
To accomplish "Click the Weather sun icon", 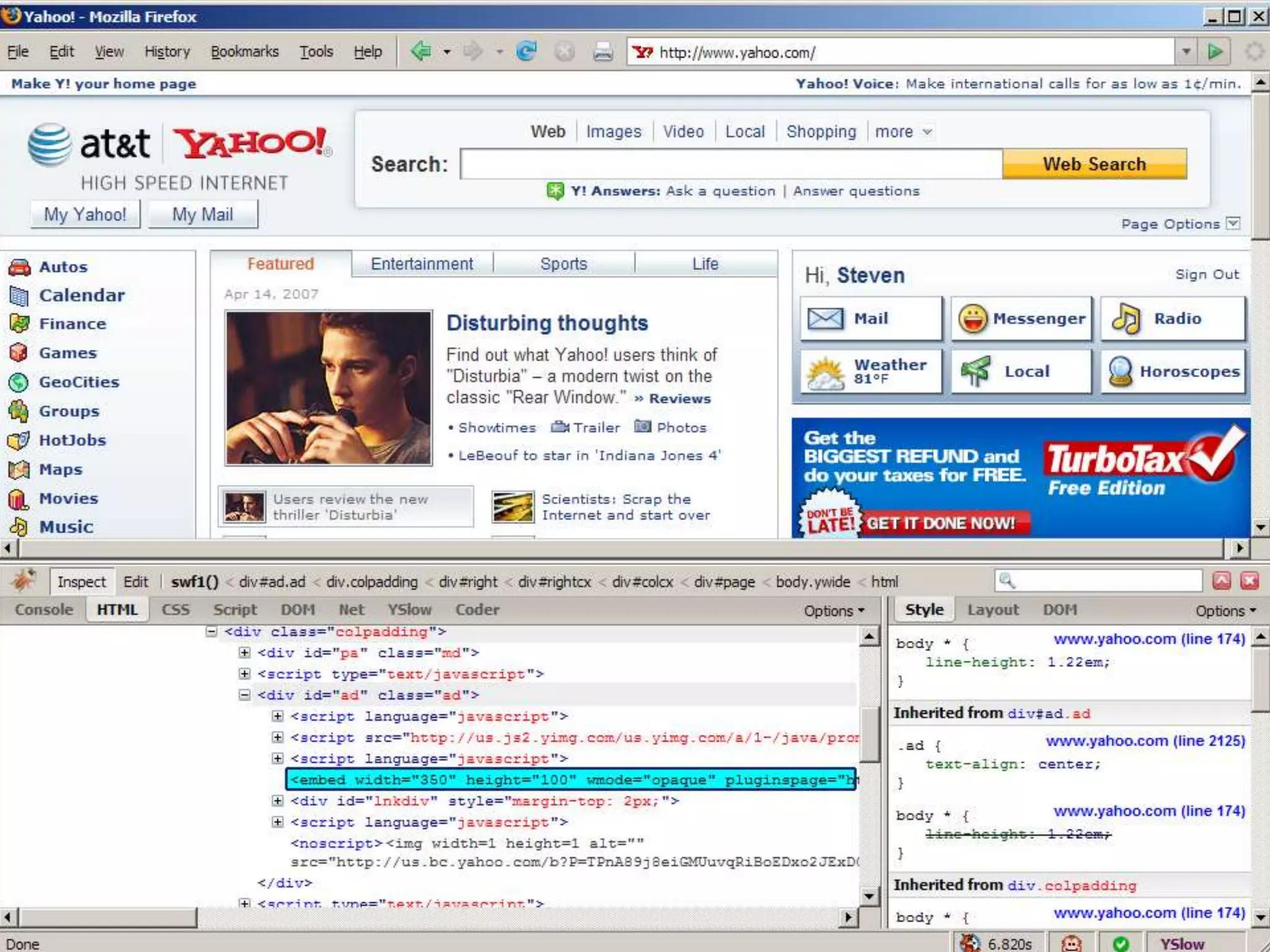I will (x=826, y=373).
